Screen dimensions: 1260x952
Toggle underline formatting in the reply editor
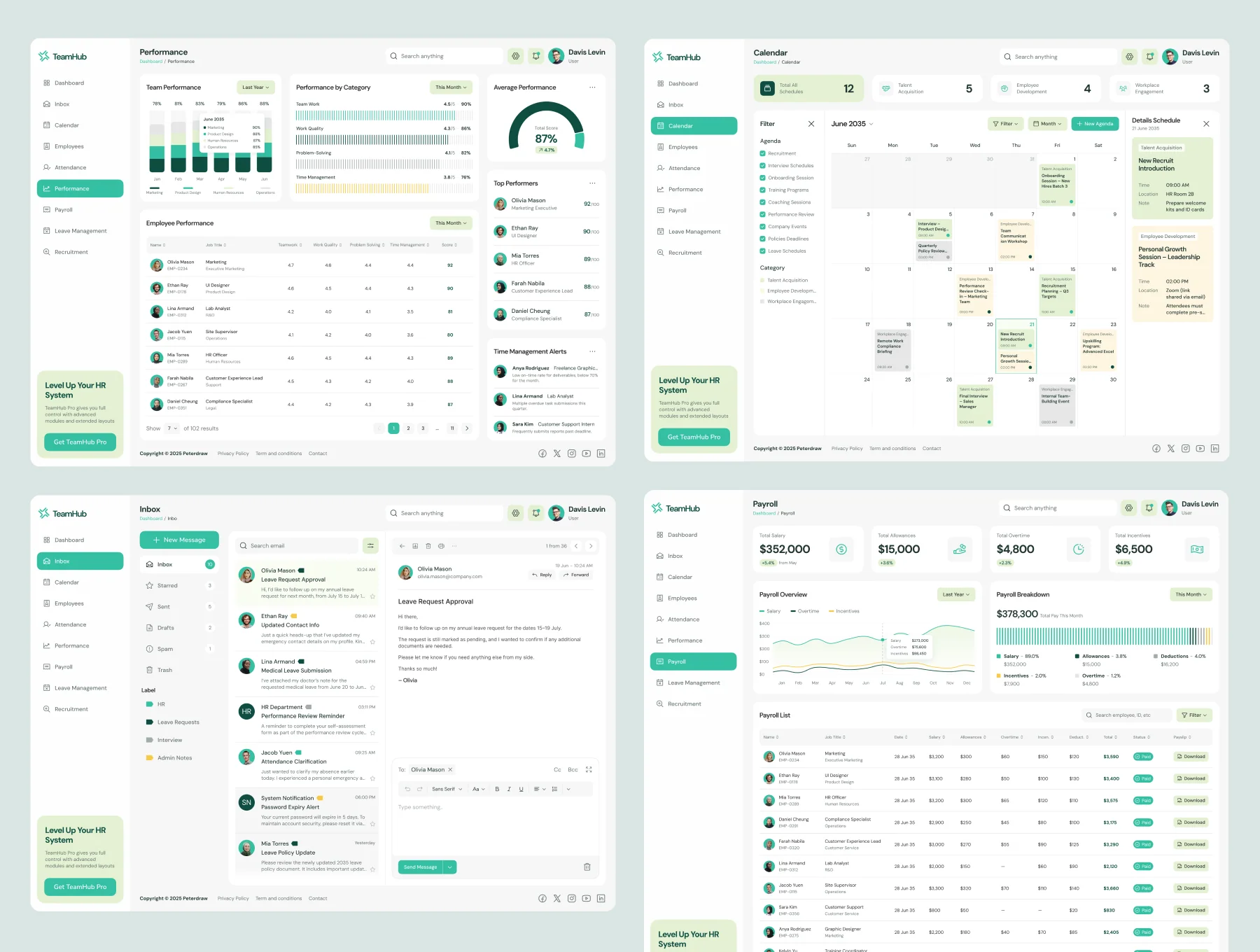521,789
